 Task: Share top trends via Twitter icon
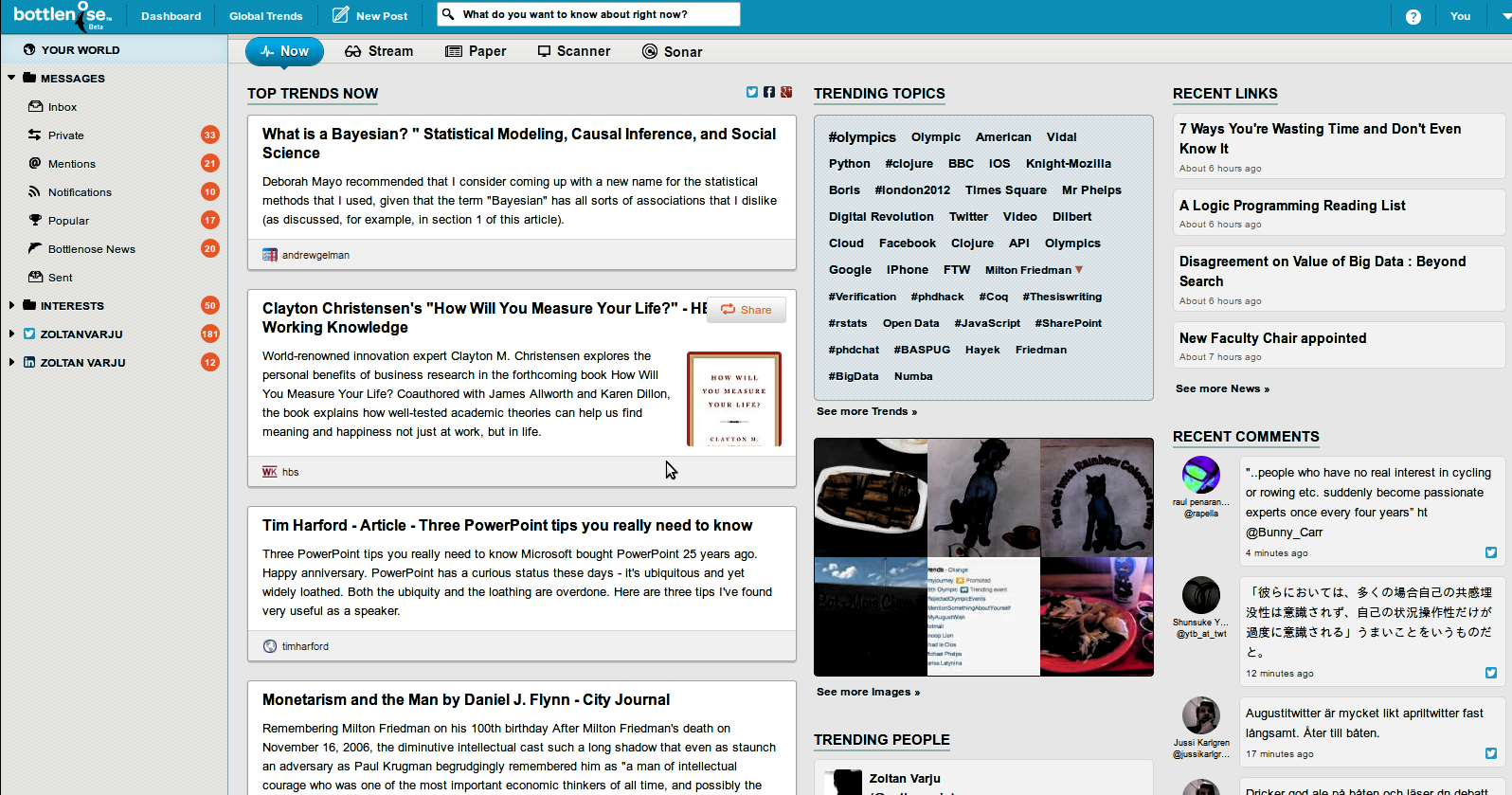click(x=752, y=92)
